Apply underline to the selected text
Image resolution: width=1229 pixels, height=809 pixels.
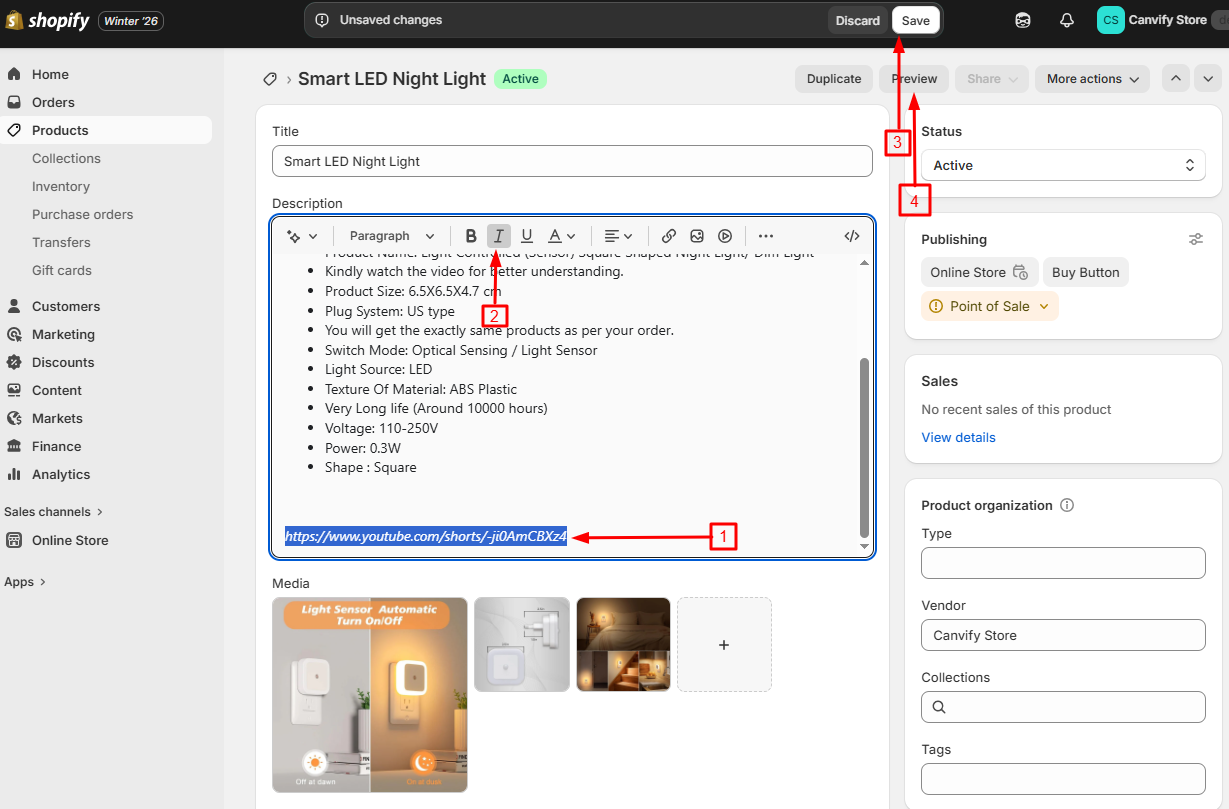pyautogui.click(x=527, y=235)
